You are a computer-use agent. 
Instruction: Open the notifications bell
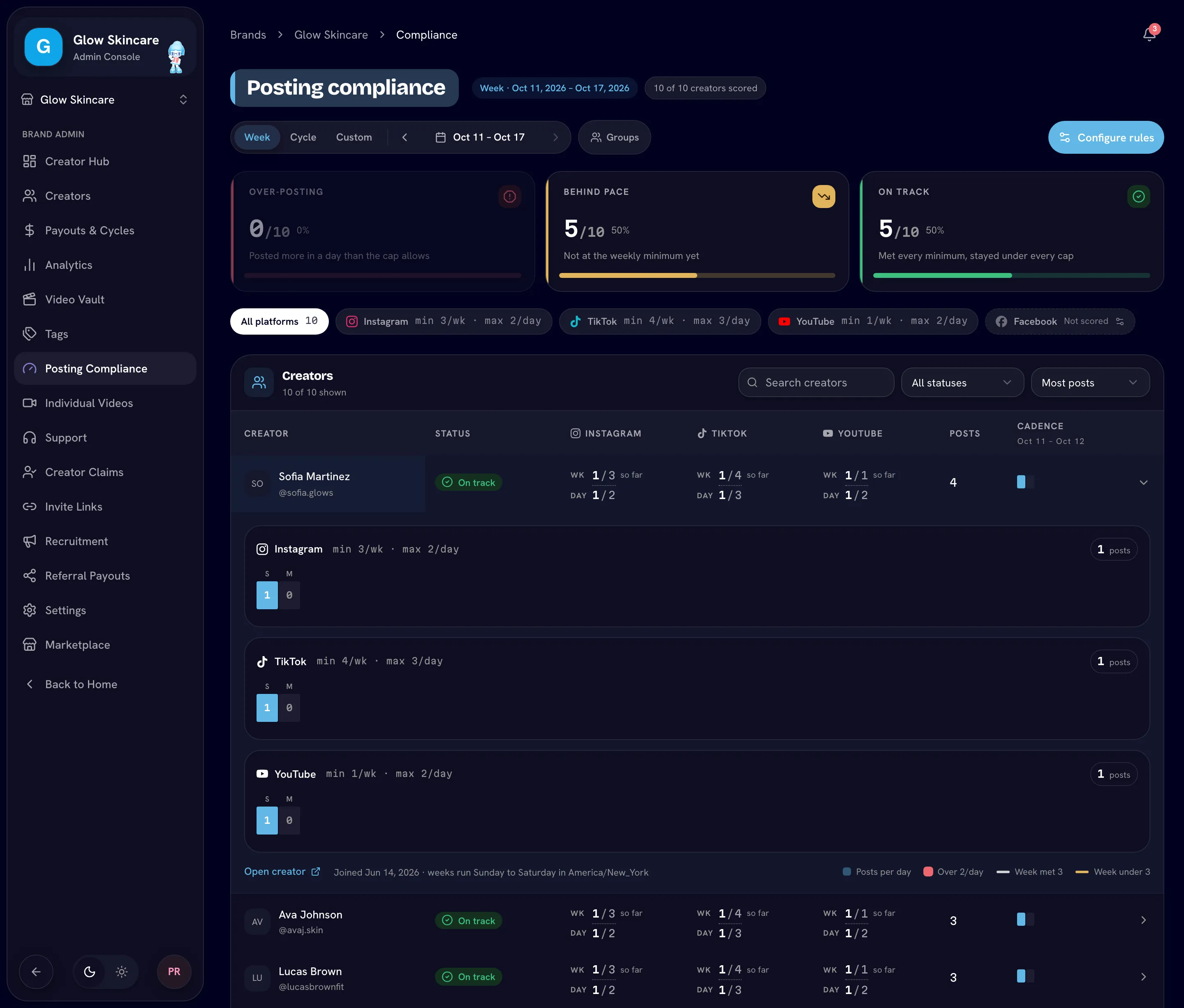click(x=1149, y=34)
